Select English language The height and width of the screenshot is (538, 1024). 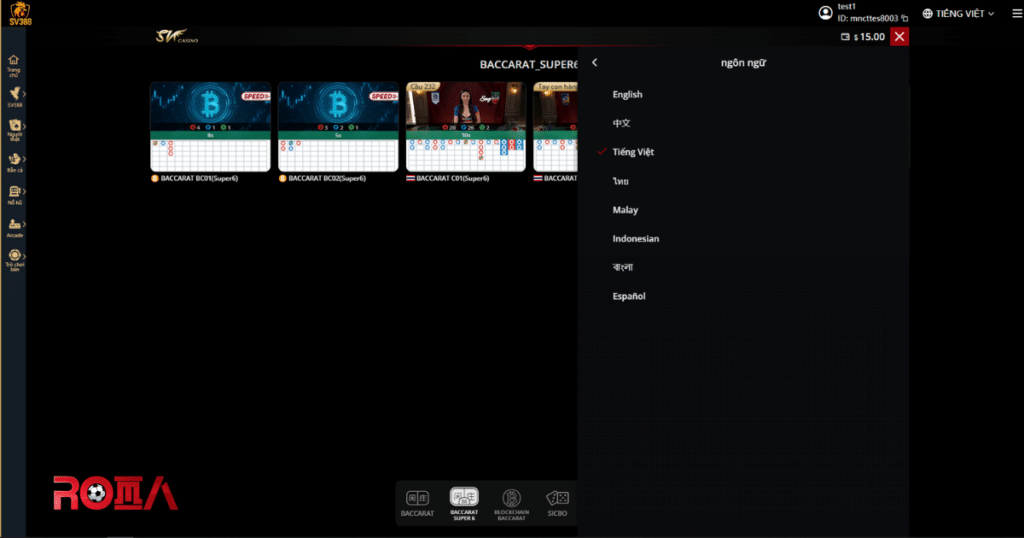point(627,94)
